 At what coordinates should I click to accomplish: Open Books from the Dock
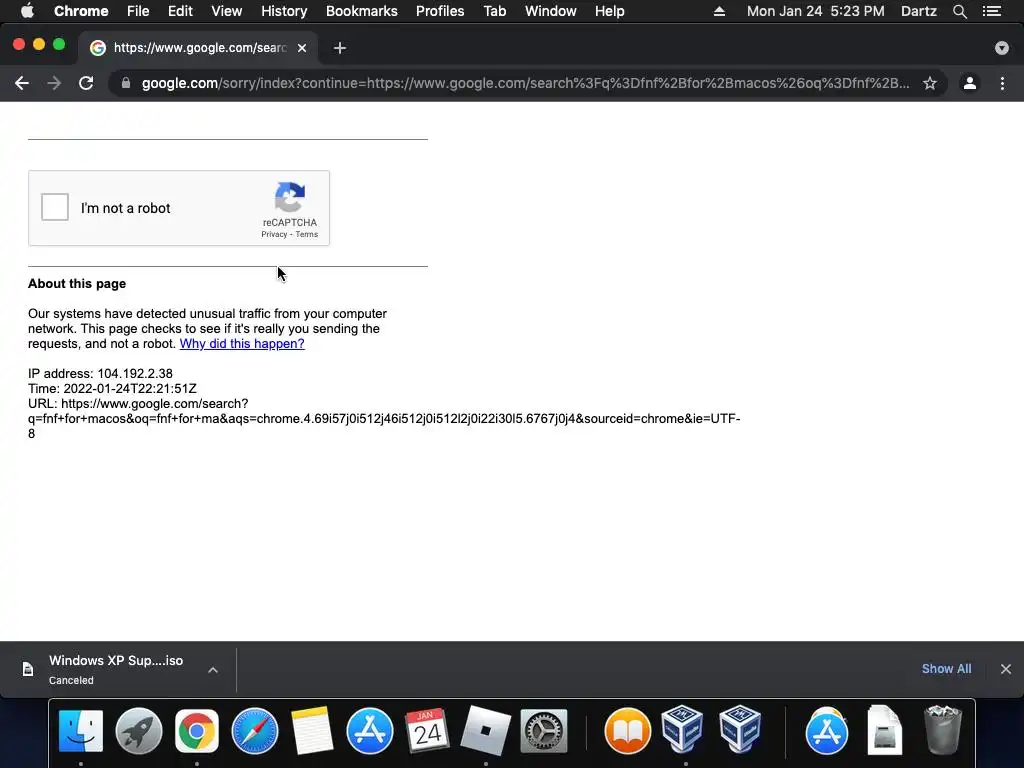(x=628, y=731)
